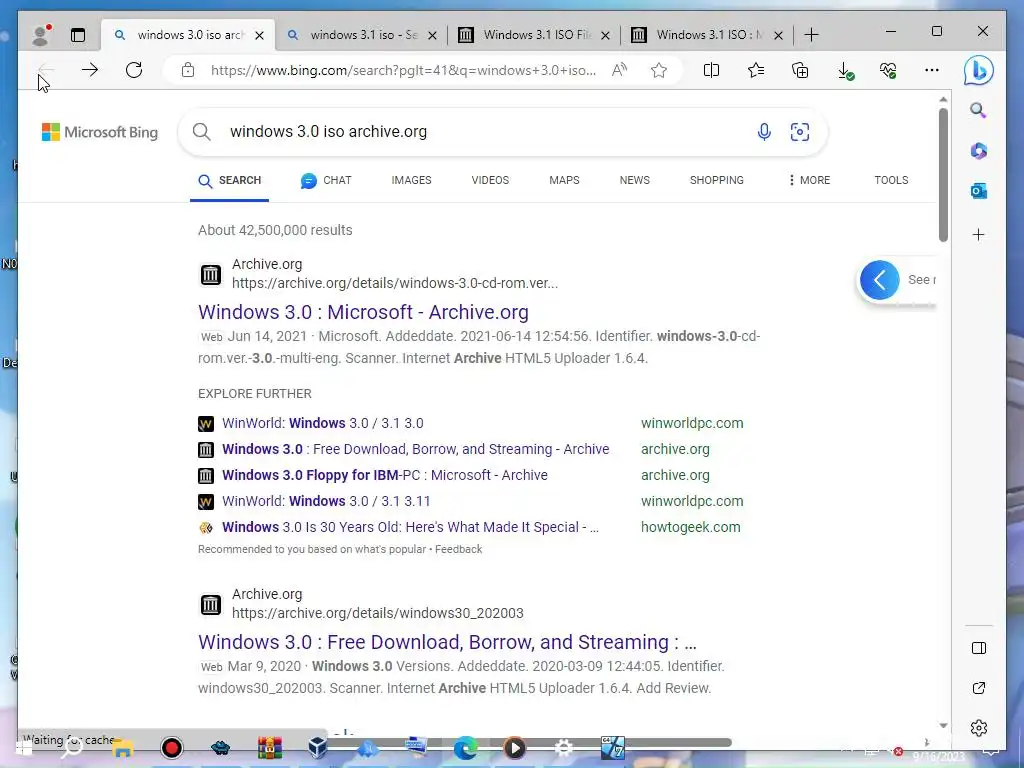This screenshot has height=768, width=1024.
Task: Switch to the 'Windows 3.1 ISO :' tab
Action: click(708, 35)
